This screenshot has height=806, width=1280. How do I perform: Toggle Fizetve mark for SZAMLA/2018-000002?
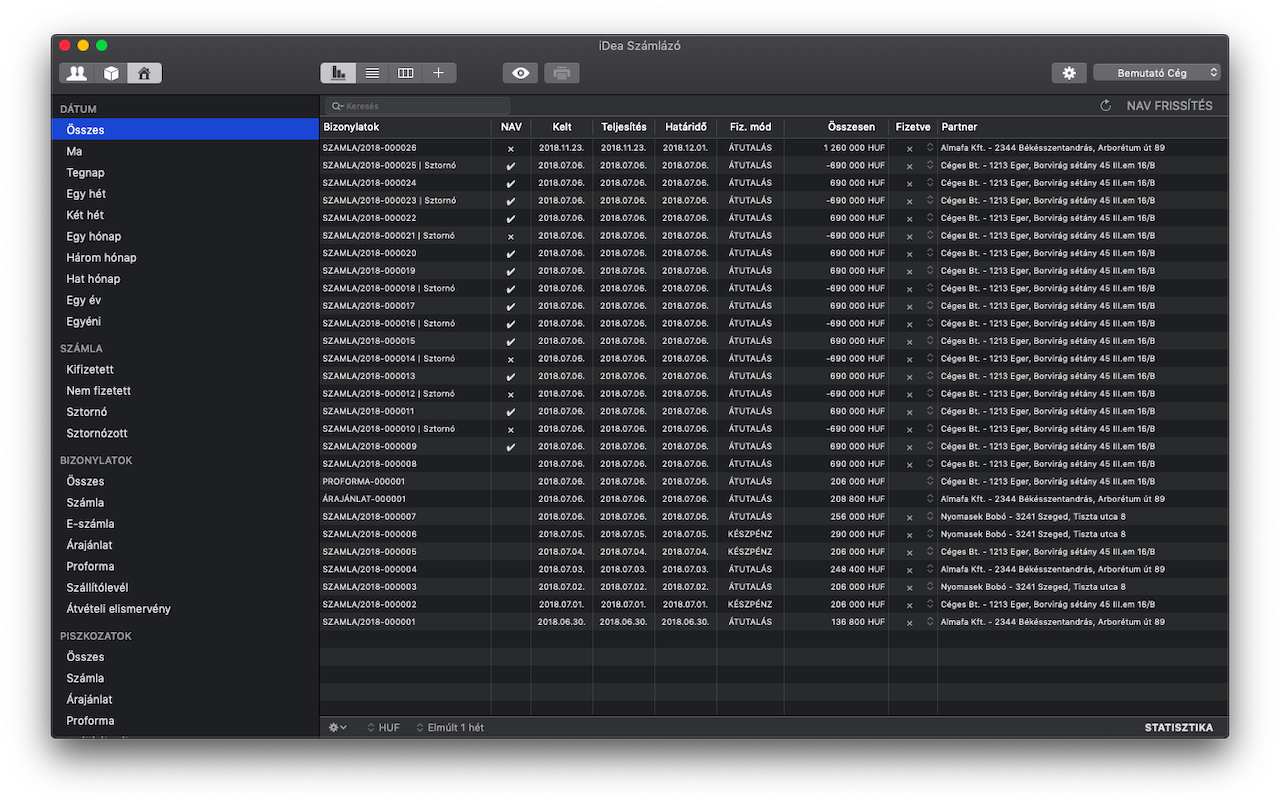pos(909,605)
